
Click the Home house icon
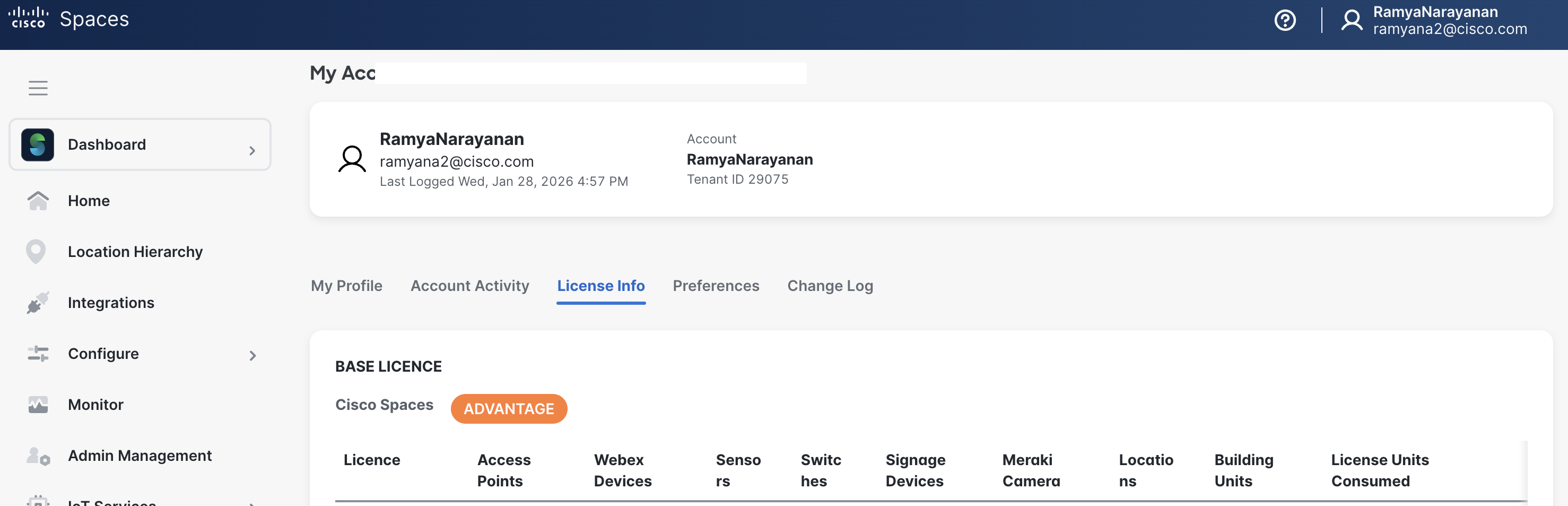click(38, 201)
